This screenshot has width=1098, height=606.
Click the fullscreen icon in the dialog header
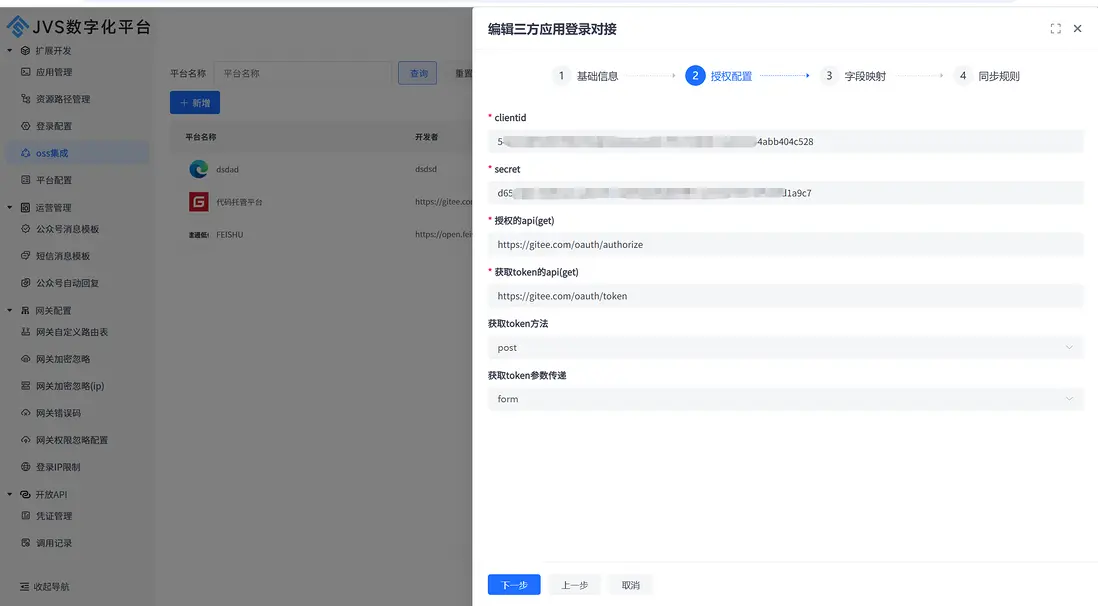[x=1055, y=29]
